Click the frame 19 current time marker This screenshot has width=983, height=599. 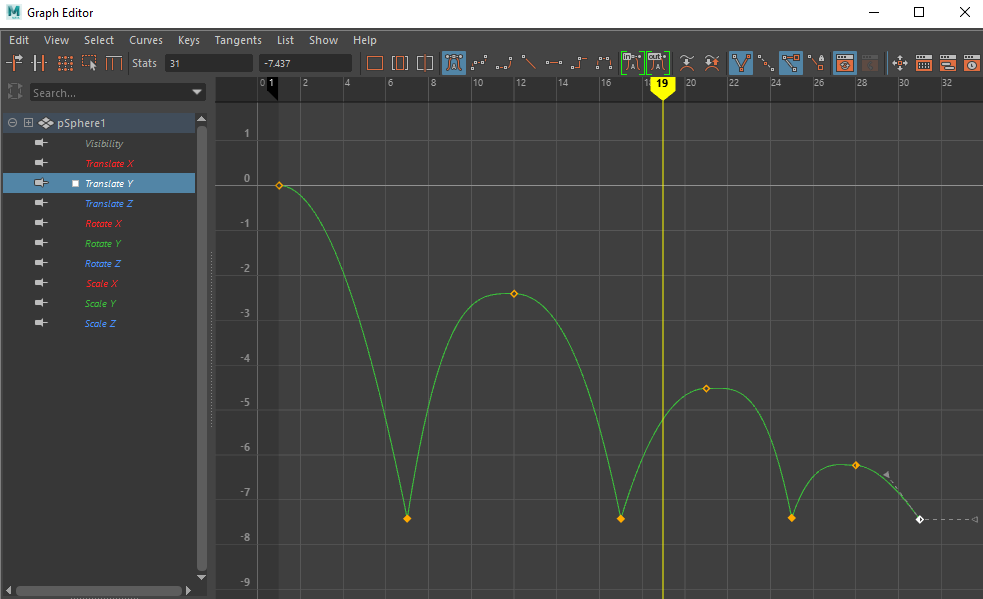(662, 85)
